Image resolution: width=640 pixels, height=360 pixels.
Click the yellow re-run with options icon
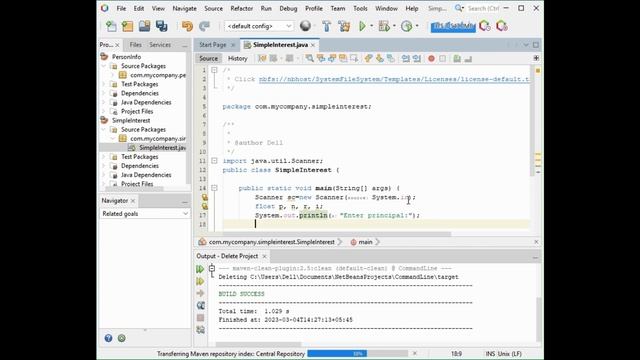click(x=200, y=281)
